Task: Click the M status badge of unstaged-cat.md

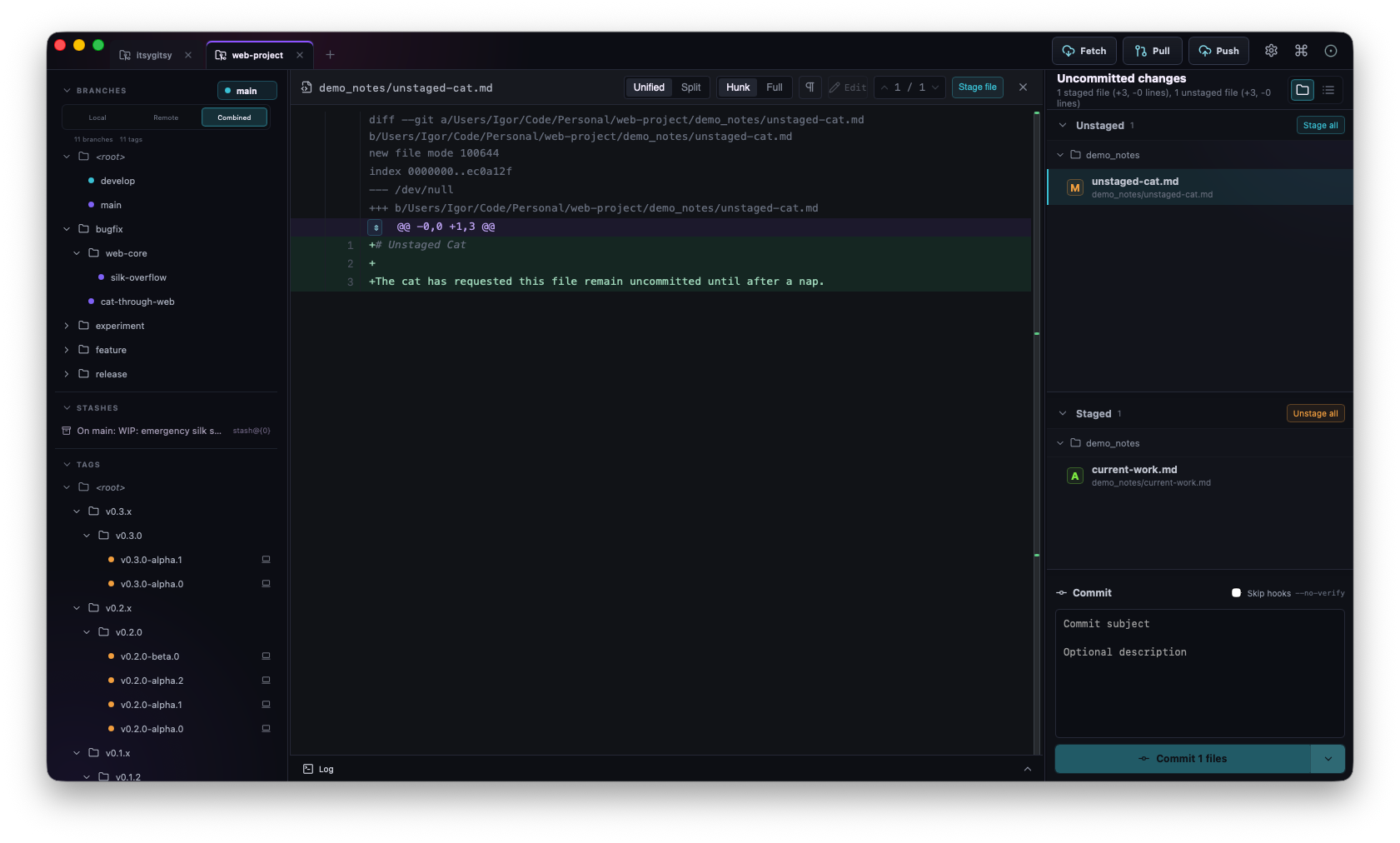Action: [x=1075, y=187]
